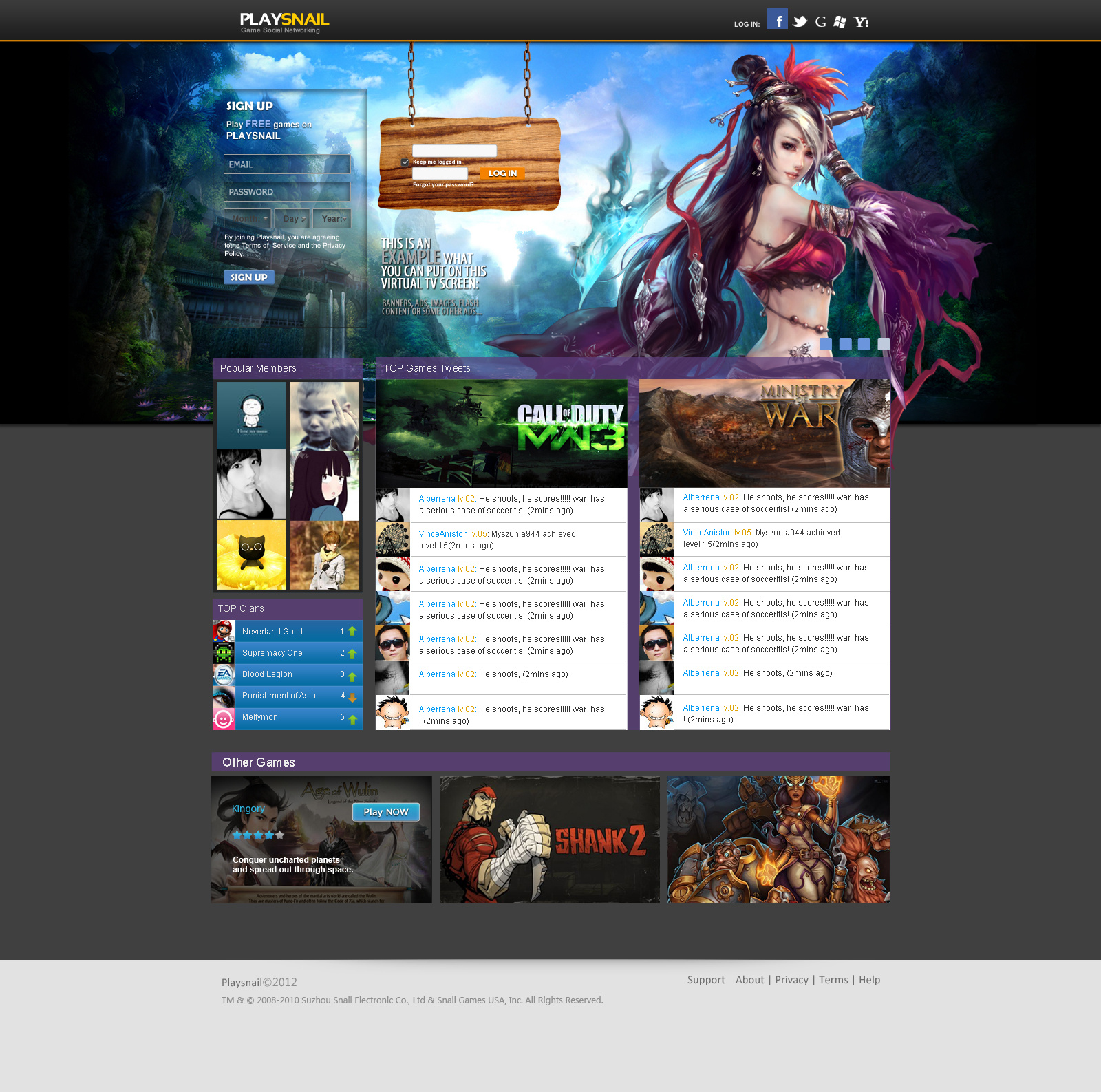This screenshot has width=1101, height=1092.
Task: Click the SIGN UP button
Action: [x=249, y=277]
